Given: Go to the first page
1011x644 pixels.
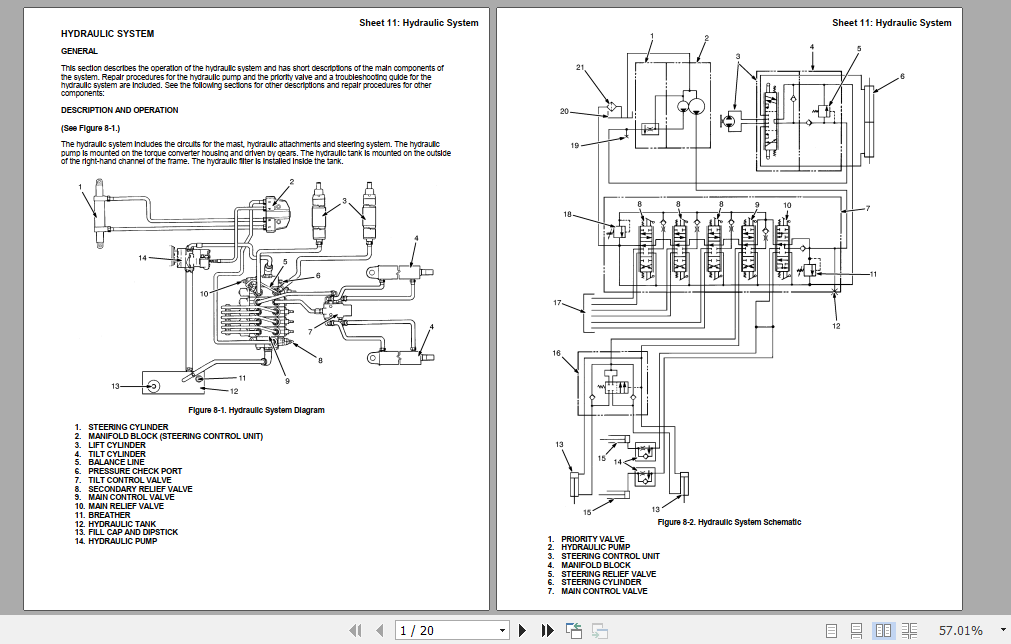Looking at the screenshot, I should point(355,630).
